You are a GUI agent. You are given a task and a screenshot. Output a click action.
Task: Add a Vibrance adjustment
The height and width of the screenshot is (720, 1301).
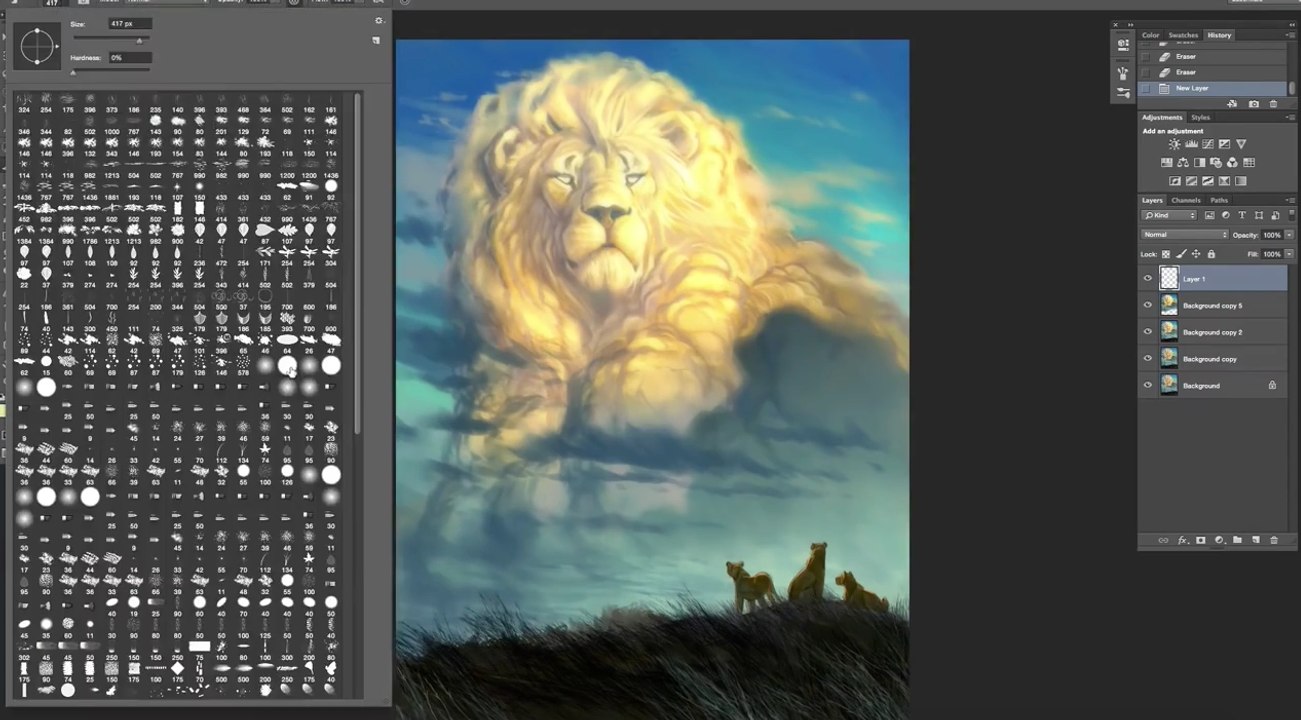pos(1241,145)
